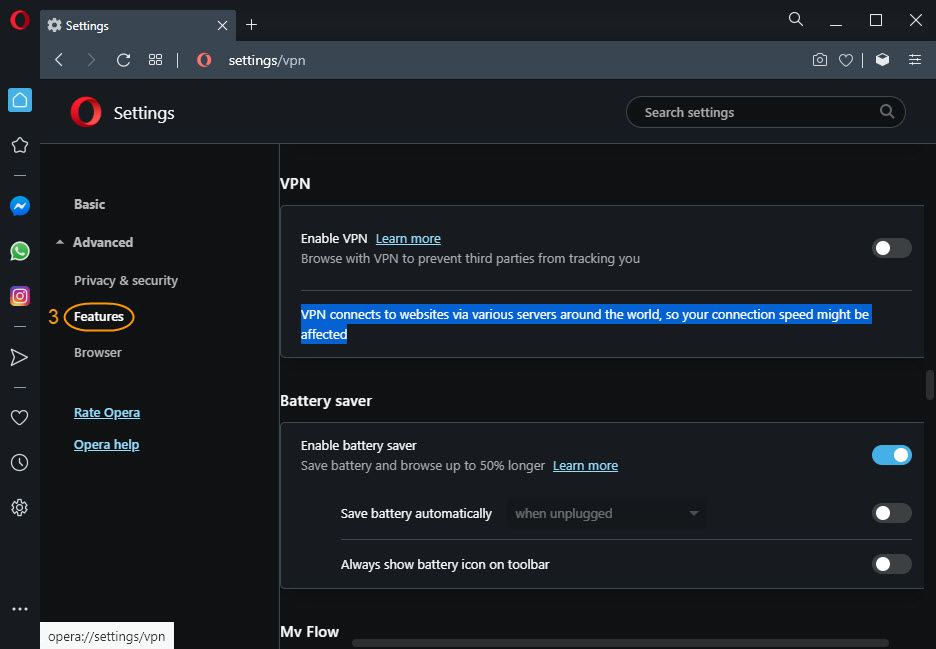This screenshot has width=936, height=649.
Task: Focus the Search settings field
Action: [765, 112]
